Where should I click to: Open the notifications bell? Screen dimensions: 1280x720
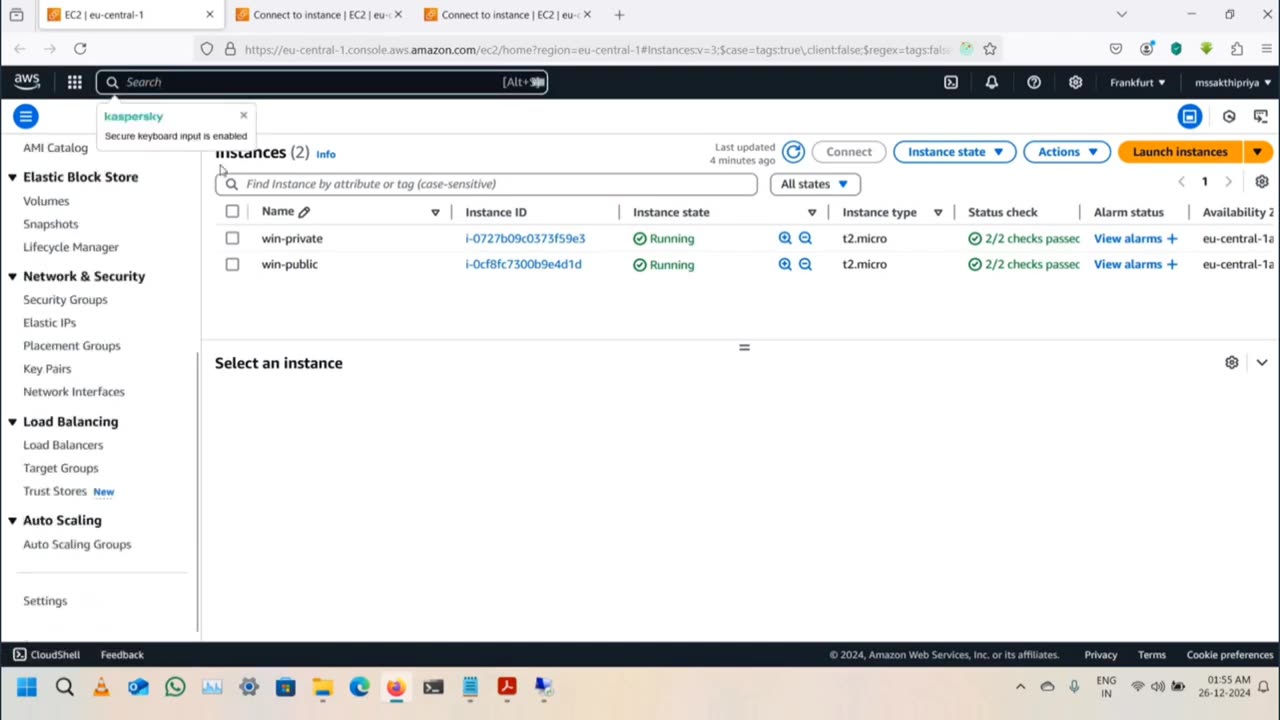[991, 82]
